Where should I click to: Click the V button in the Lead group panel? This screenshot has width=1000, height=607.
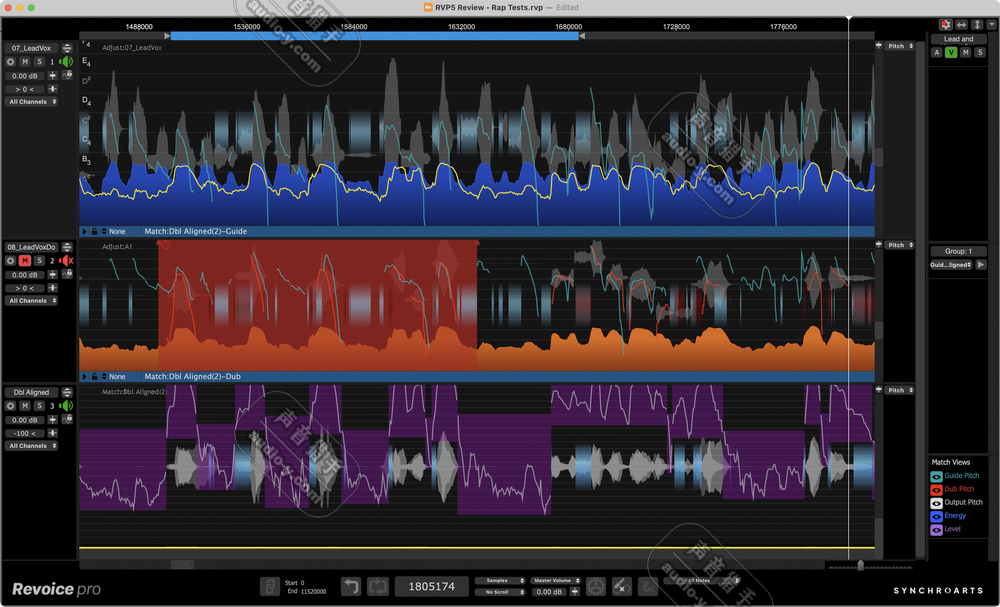coord(951,51)
